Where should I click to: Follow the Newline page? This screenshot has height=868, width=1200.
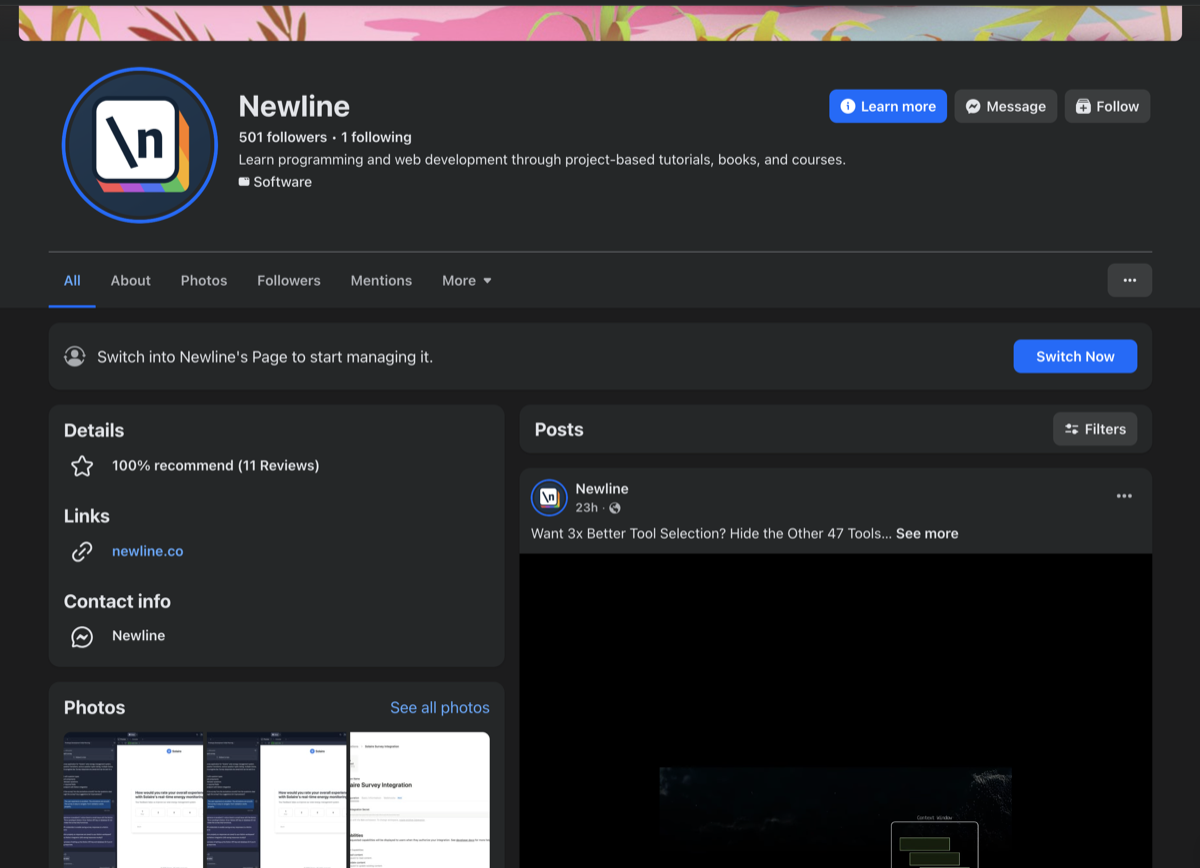click(x=1107, y=106)
